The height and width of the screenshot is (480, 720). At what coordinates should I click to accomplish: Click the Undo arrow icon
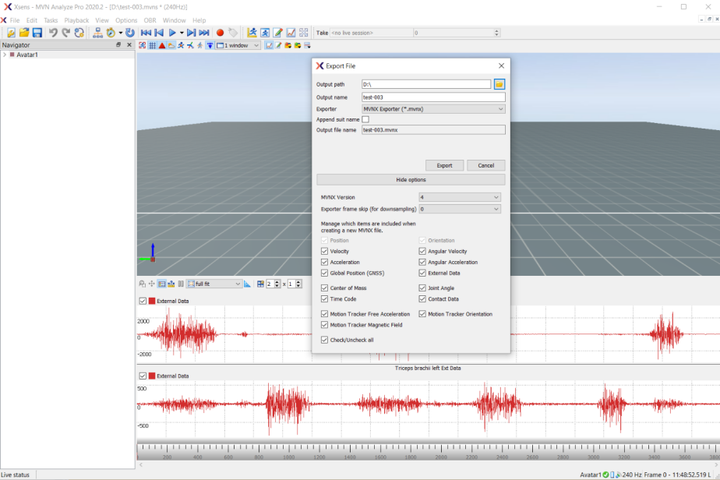[x=53, y=33]
